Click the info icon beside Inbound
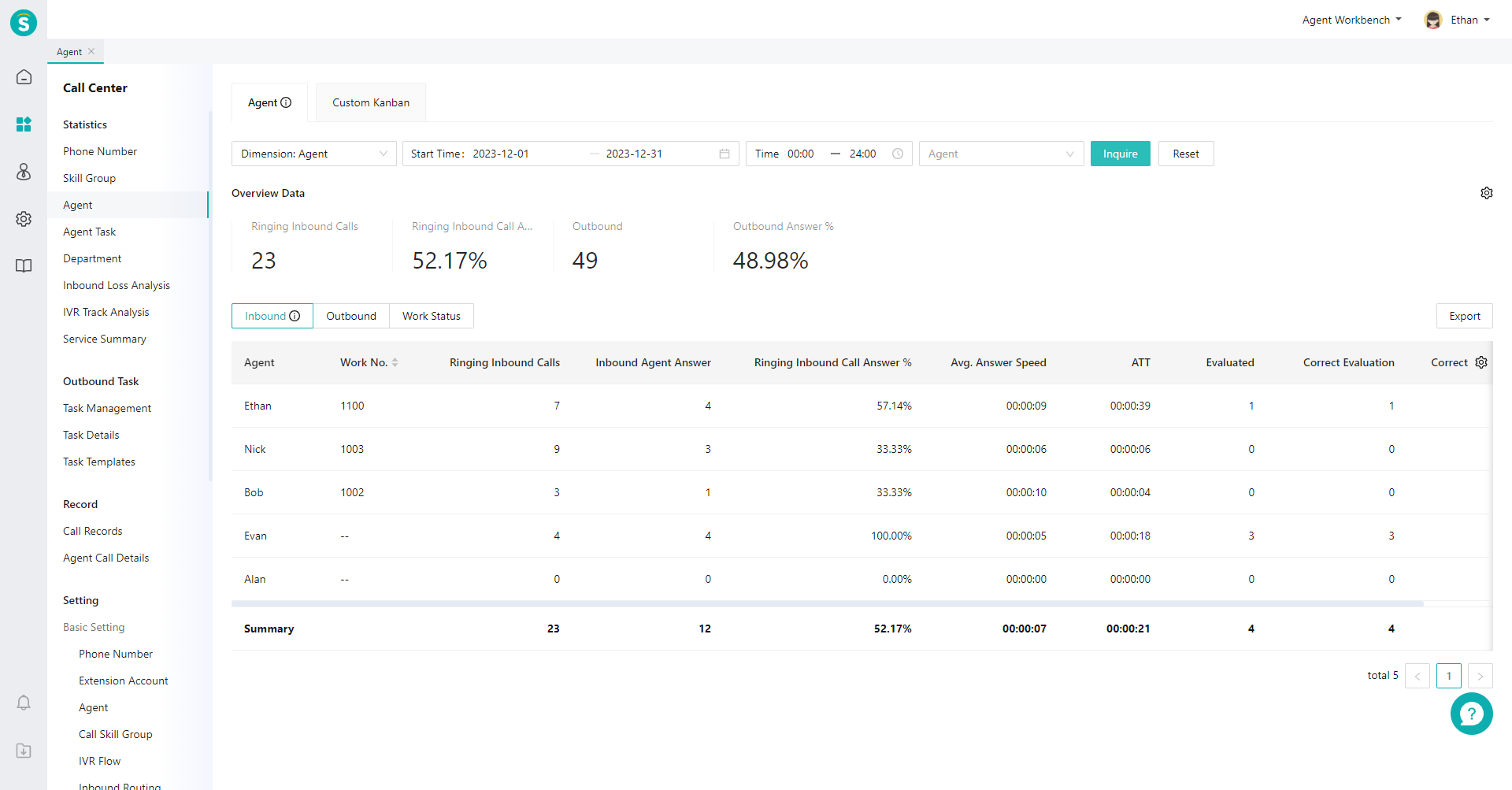 295,316
